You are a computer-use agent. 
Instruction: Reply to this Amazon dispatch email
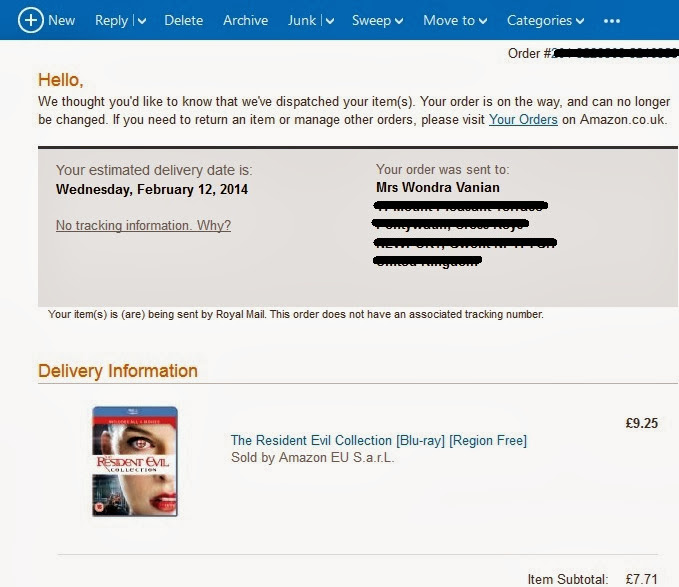pos(111,20)
